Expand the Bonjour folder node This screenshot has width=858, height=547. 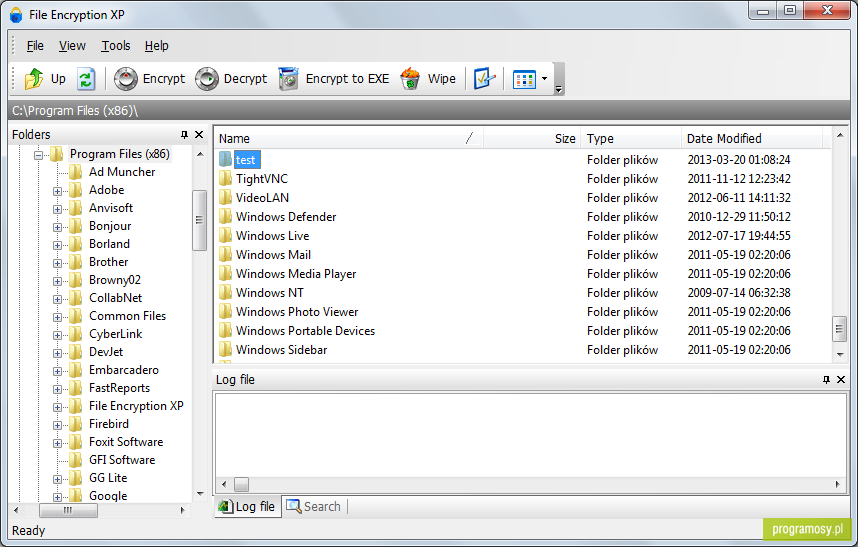coord(57,228)
